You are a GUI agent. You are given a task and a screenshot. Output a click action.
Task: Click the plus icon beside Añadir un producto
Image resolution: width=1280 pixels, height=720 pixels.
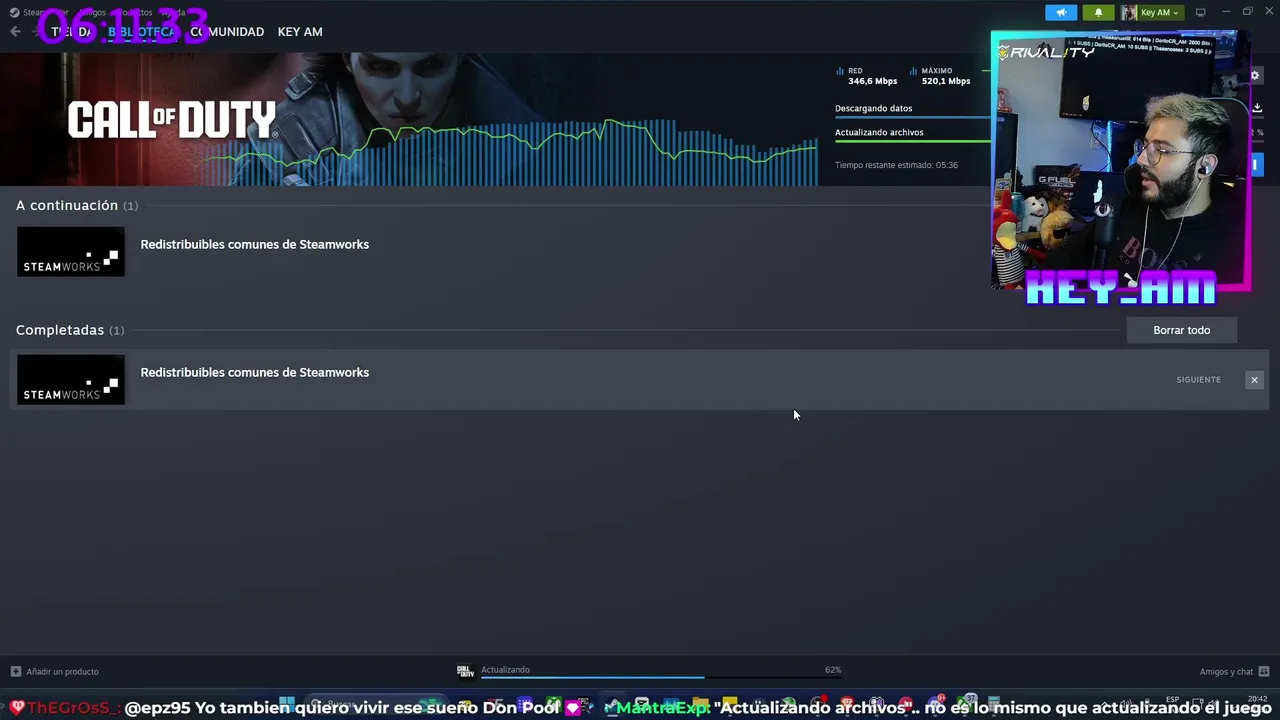tap(15, 671)
